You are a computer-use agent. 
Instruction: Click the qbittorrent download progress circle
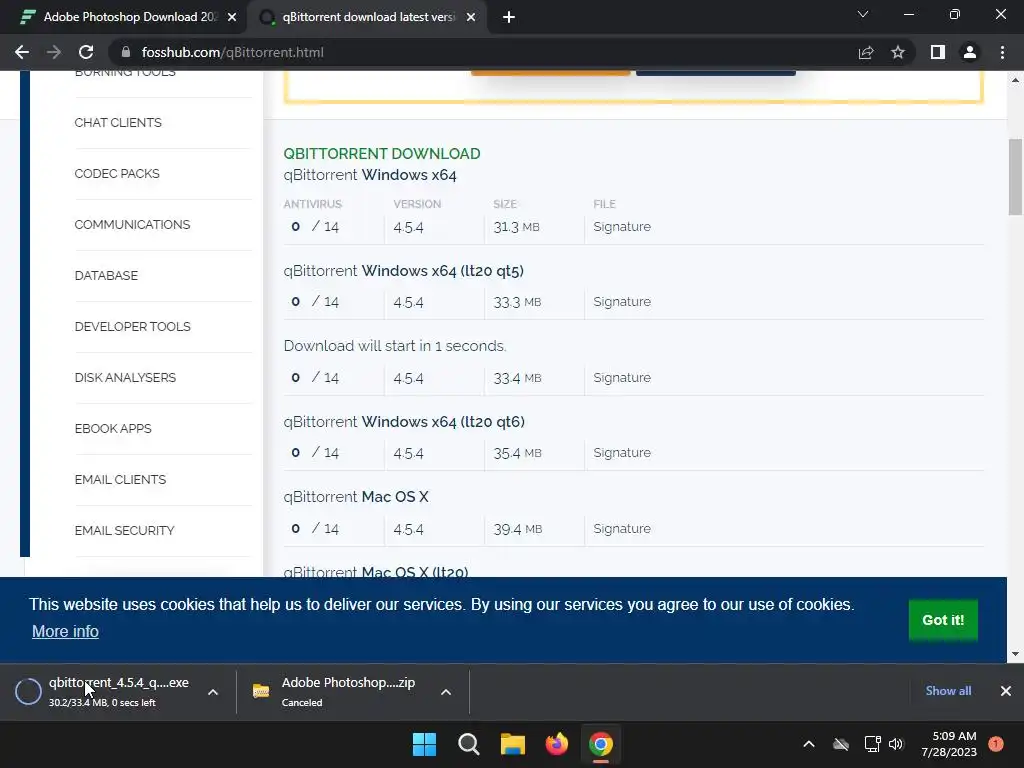(x=28, y=692)
